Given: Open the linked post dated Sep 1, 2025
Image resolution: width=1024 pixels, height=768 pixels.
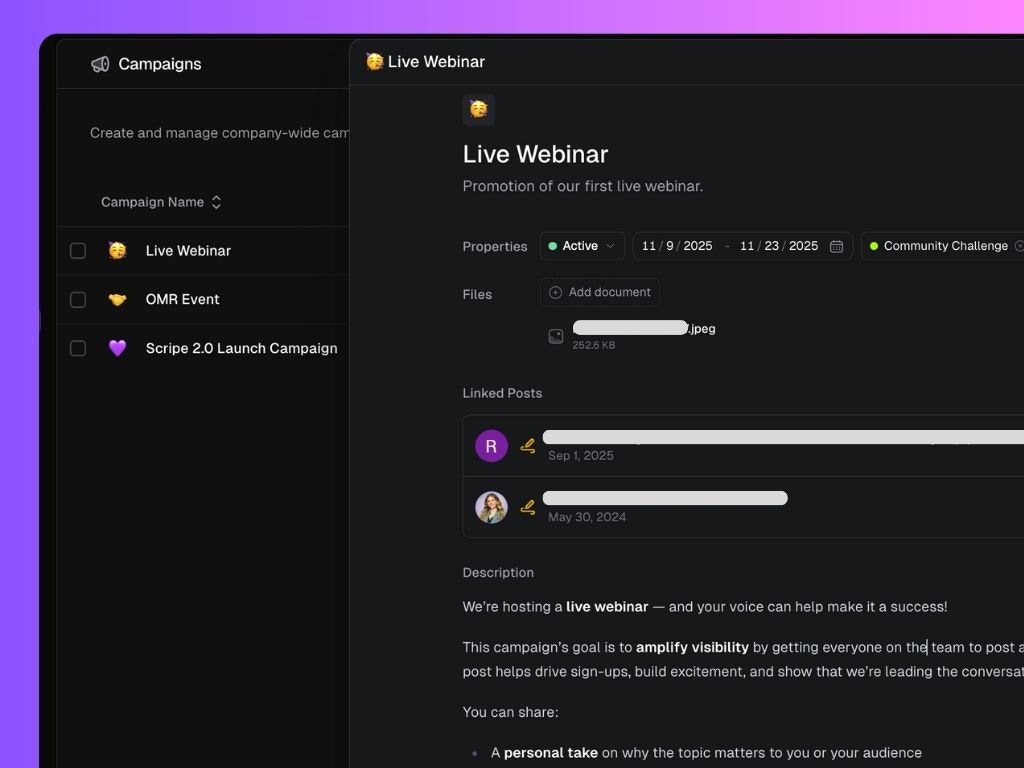Looking at the screenshot, I should pos(743,446).
